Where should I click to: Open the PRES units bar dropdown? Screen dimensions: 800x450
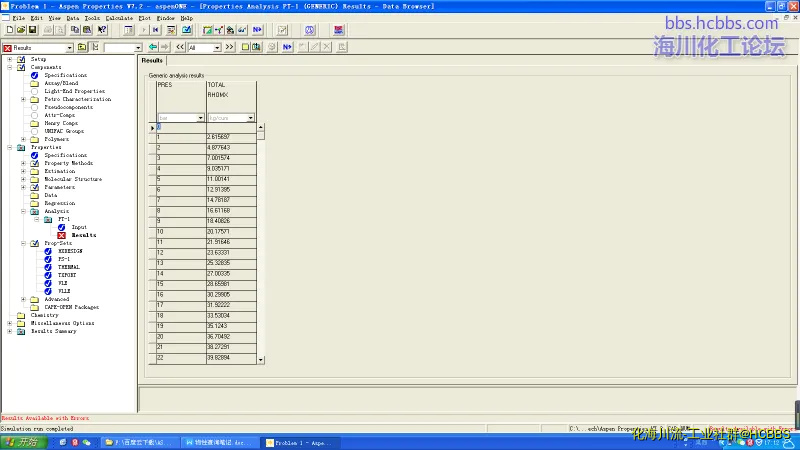[x=201, y=118]
